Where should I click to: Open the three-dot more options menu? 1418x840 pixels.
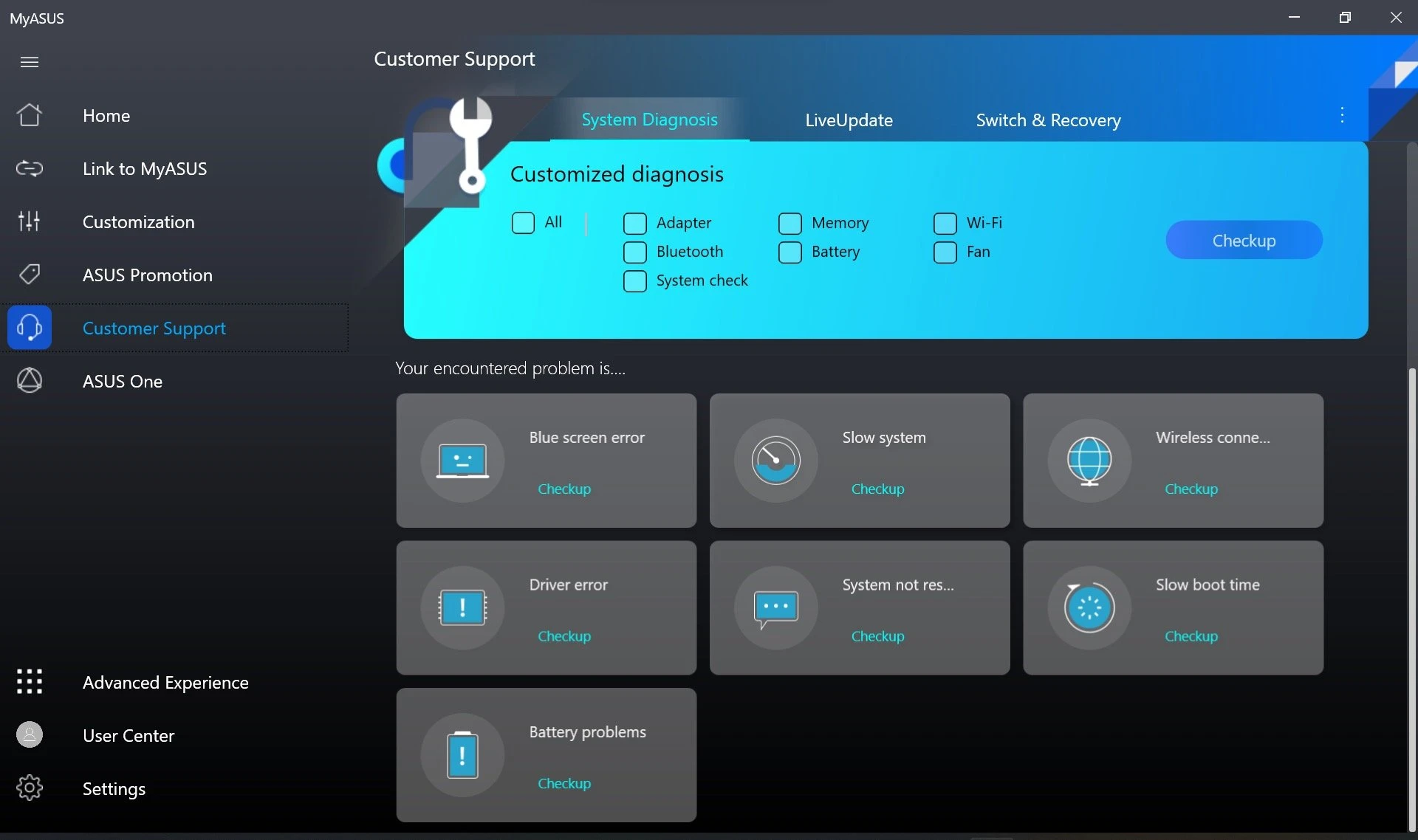[1342, 115]
